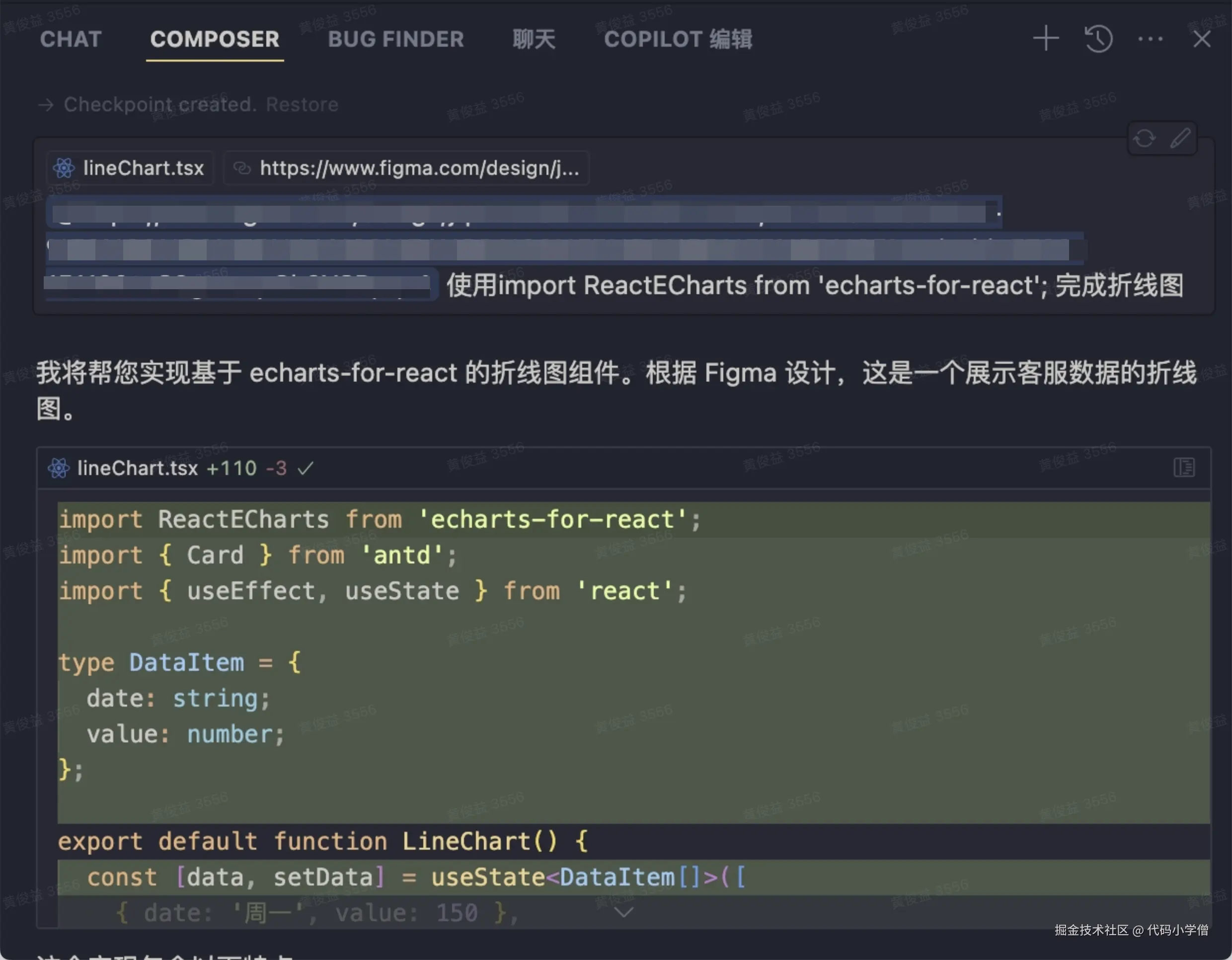
Task: Open the three-dots more options menu
Action: [x=1150, y=39]
